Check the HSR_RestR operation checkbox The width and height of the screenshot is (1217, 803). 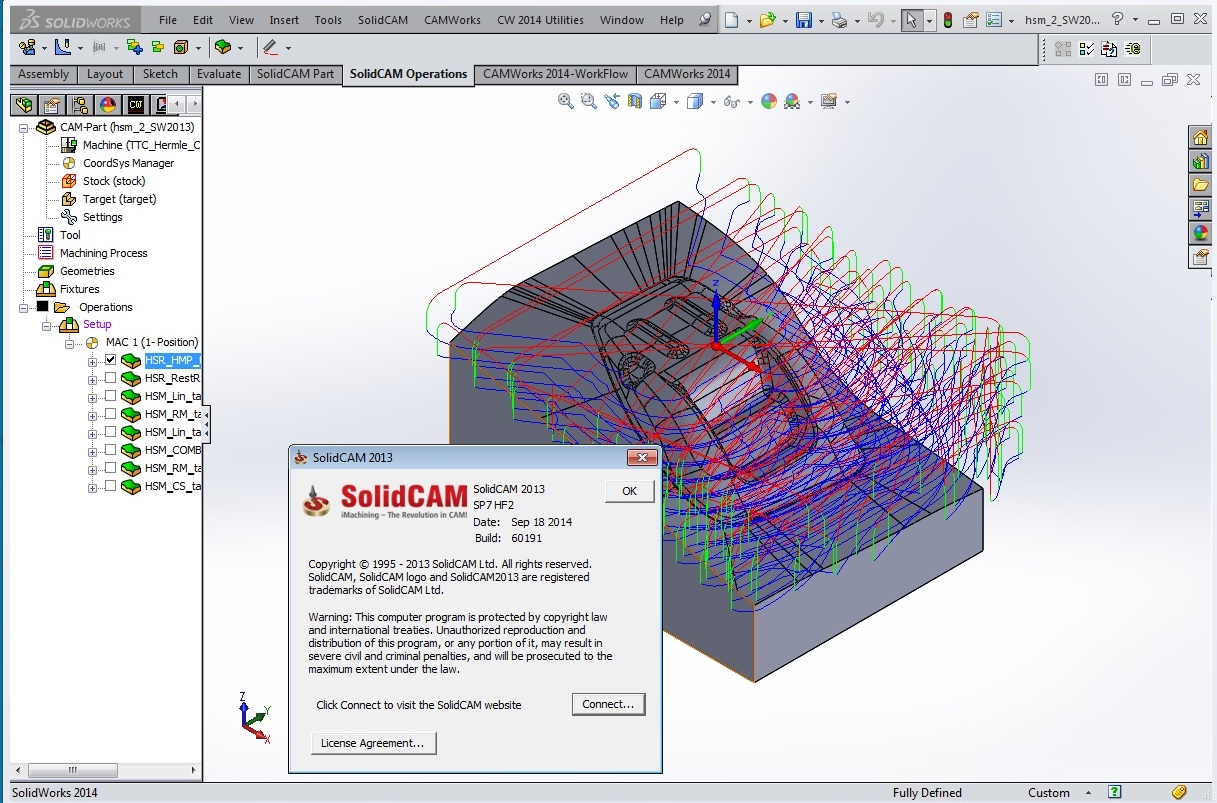pyautogui.click(x=110, y=378)
